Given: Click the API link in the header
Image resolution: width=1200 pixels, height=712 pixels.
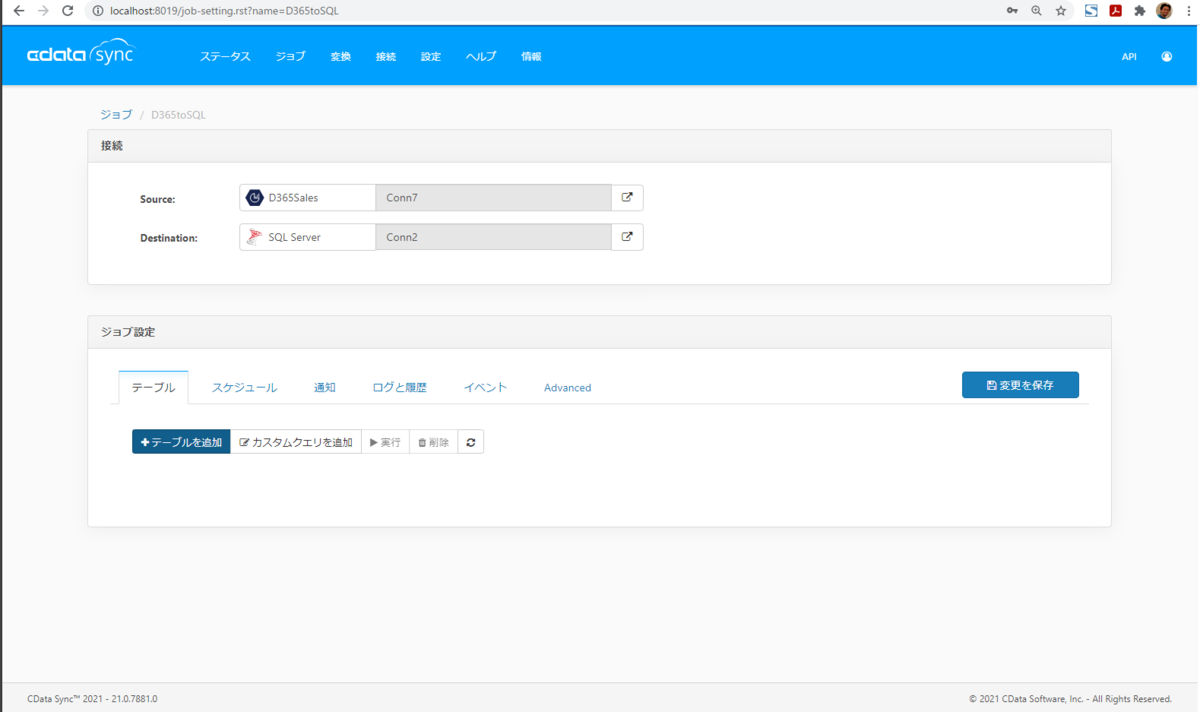Looking at the screenshot, I should (x=1129, y=57).
